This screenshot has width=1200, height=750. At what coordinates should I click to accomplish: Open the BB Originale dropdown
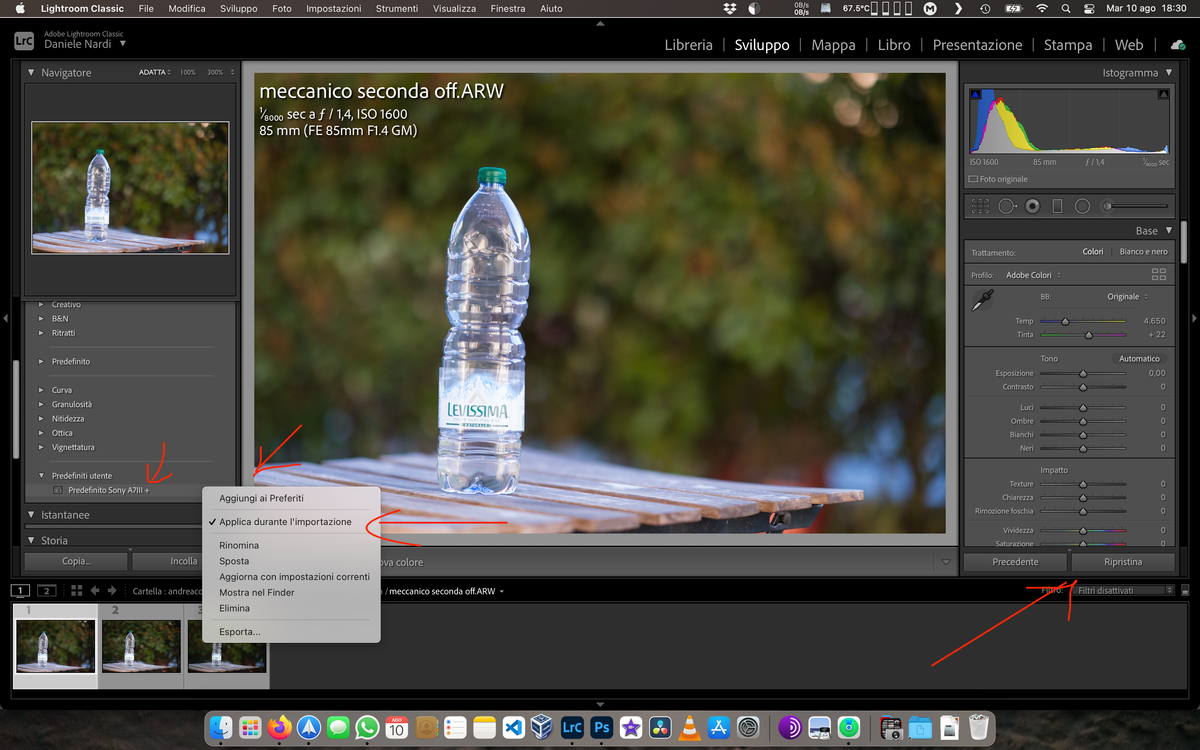(1126, 297)
